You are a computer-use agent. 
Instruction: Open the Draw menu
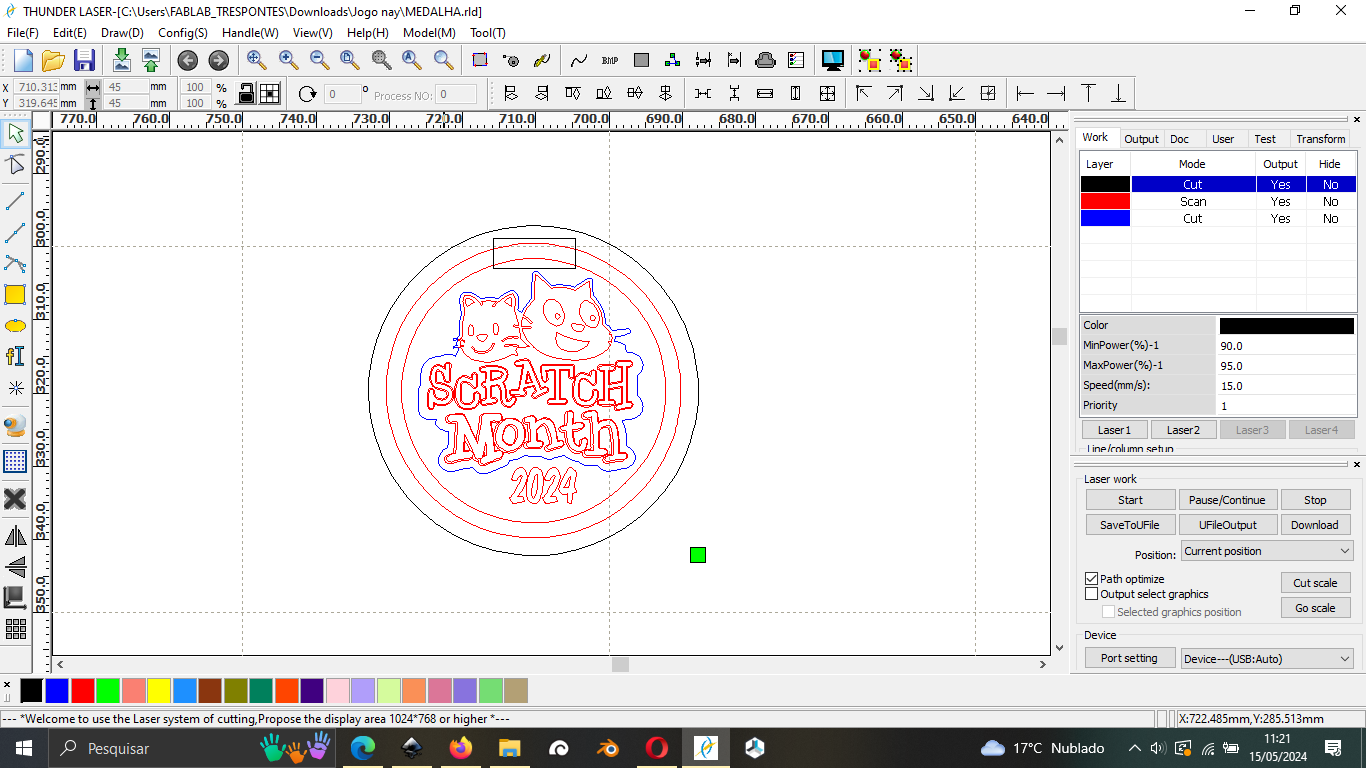[x=122, y=33]
